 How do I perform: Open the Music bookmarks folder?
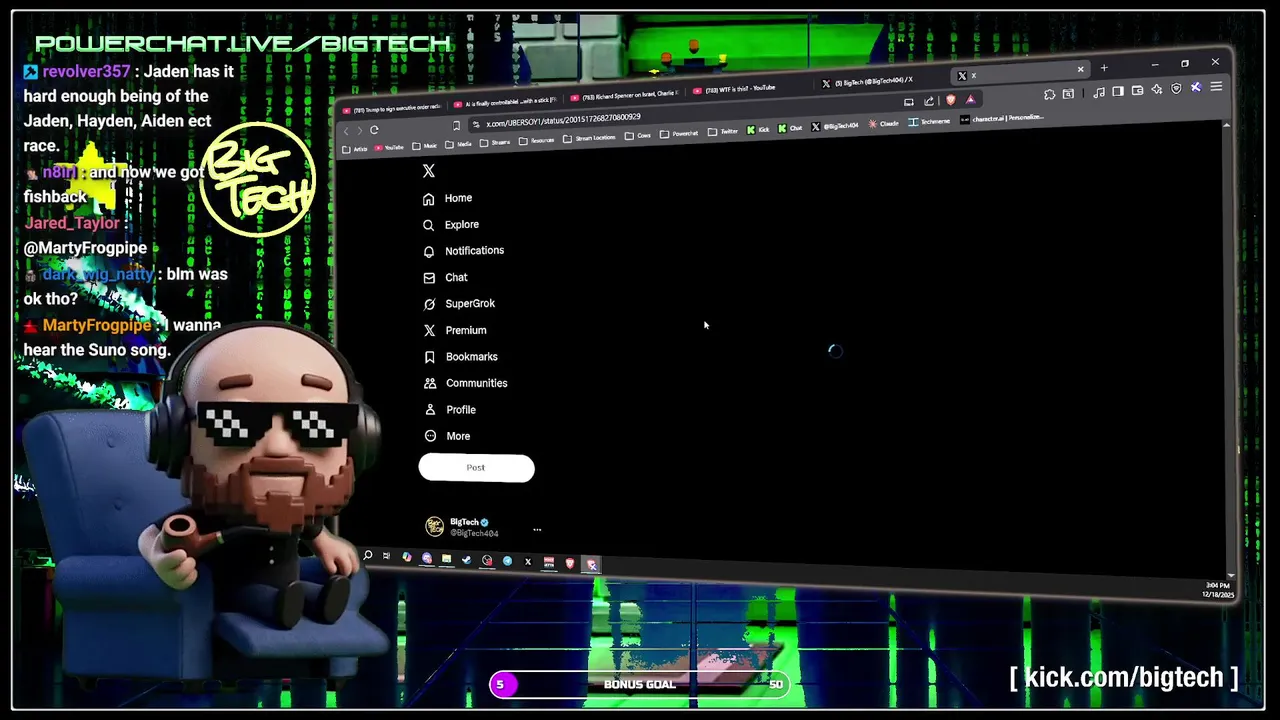tap(424, 146)
